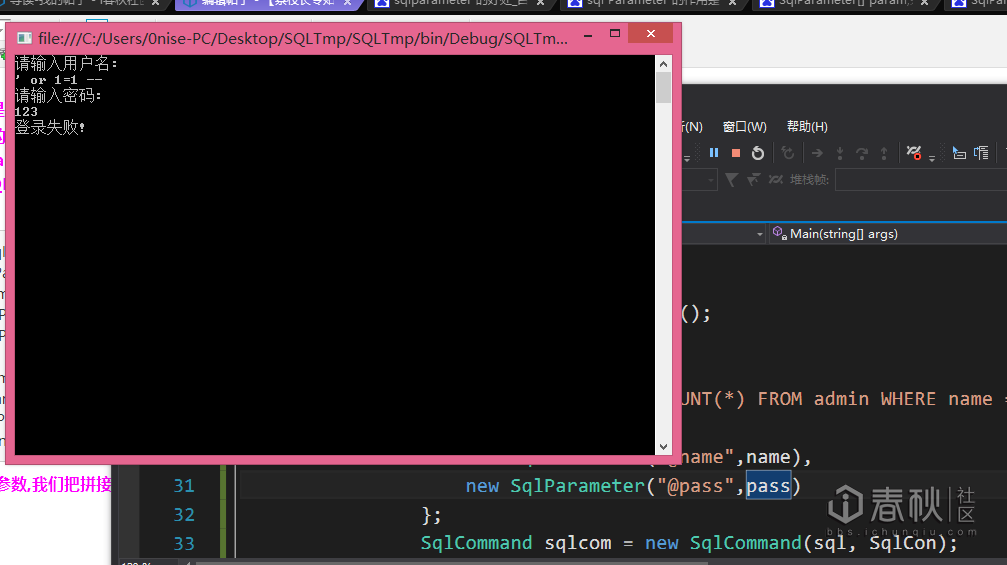Click the Step Over icon

coord(862,153)
